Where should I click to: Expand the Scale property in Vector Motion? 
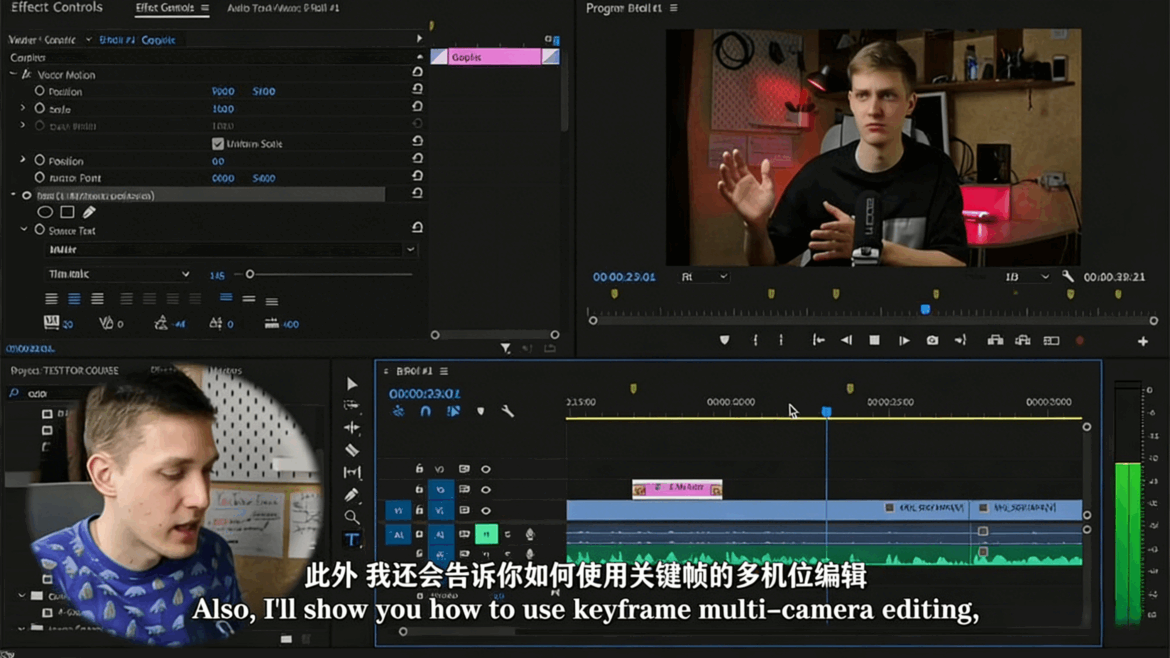point(22,108)
